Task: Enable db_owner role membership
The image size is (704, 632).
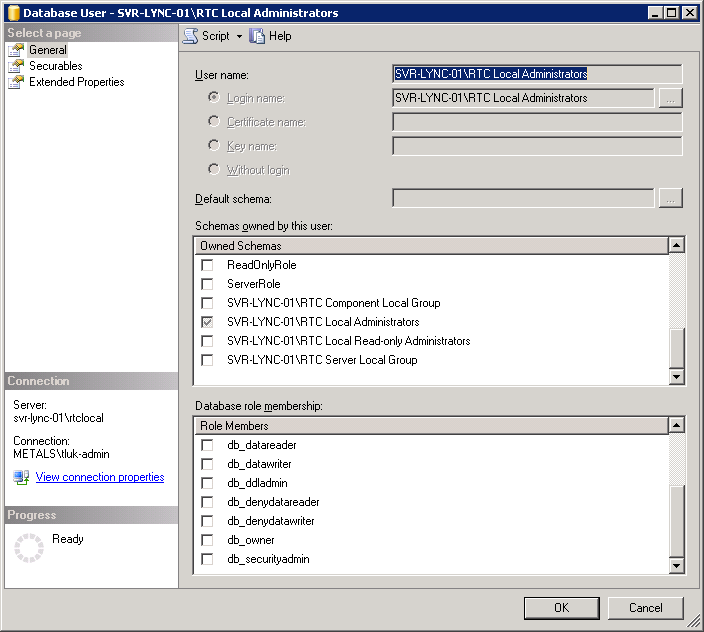Action: click(207, 540)
